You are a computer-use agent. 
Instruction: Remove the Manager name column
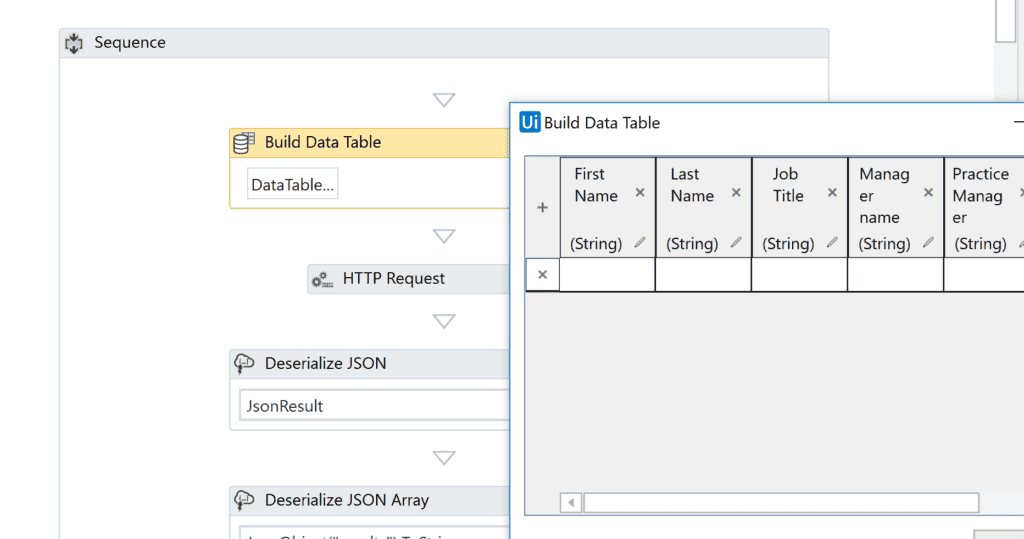point(928,193)
